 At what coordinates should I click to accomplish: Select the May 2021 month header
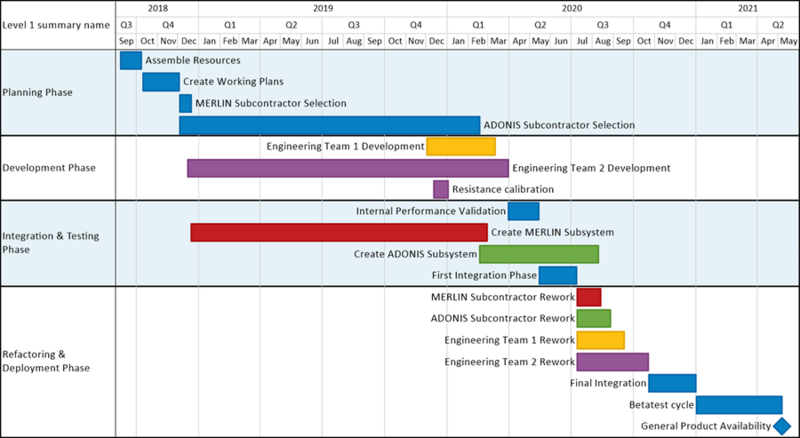(789, 41)
